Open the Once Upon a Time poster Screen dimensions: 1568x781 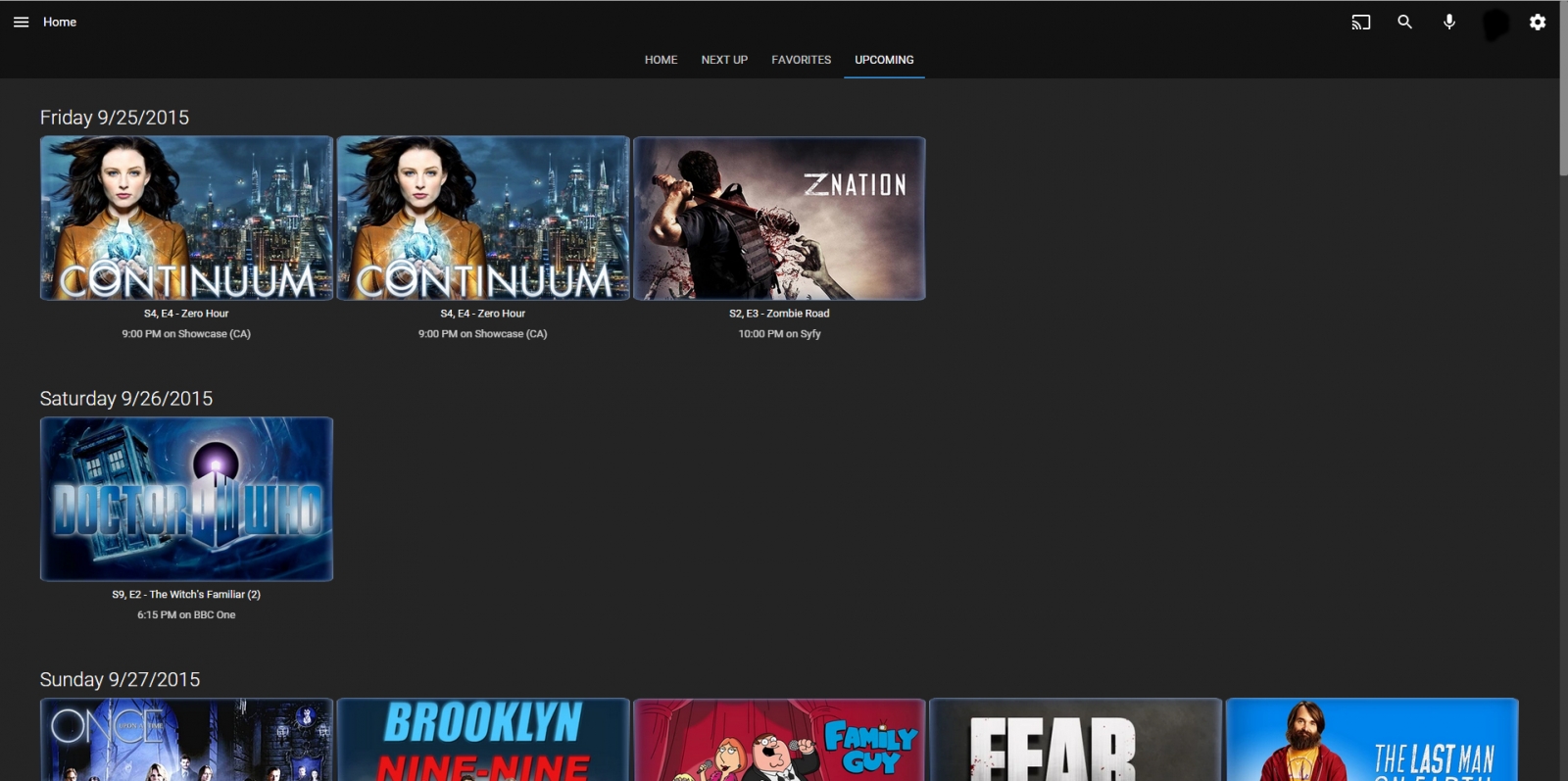click(186, 739)
